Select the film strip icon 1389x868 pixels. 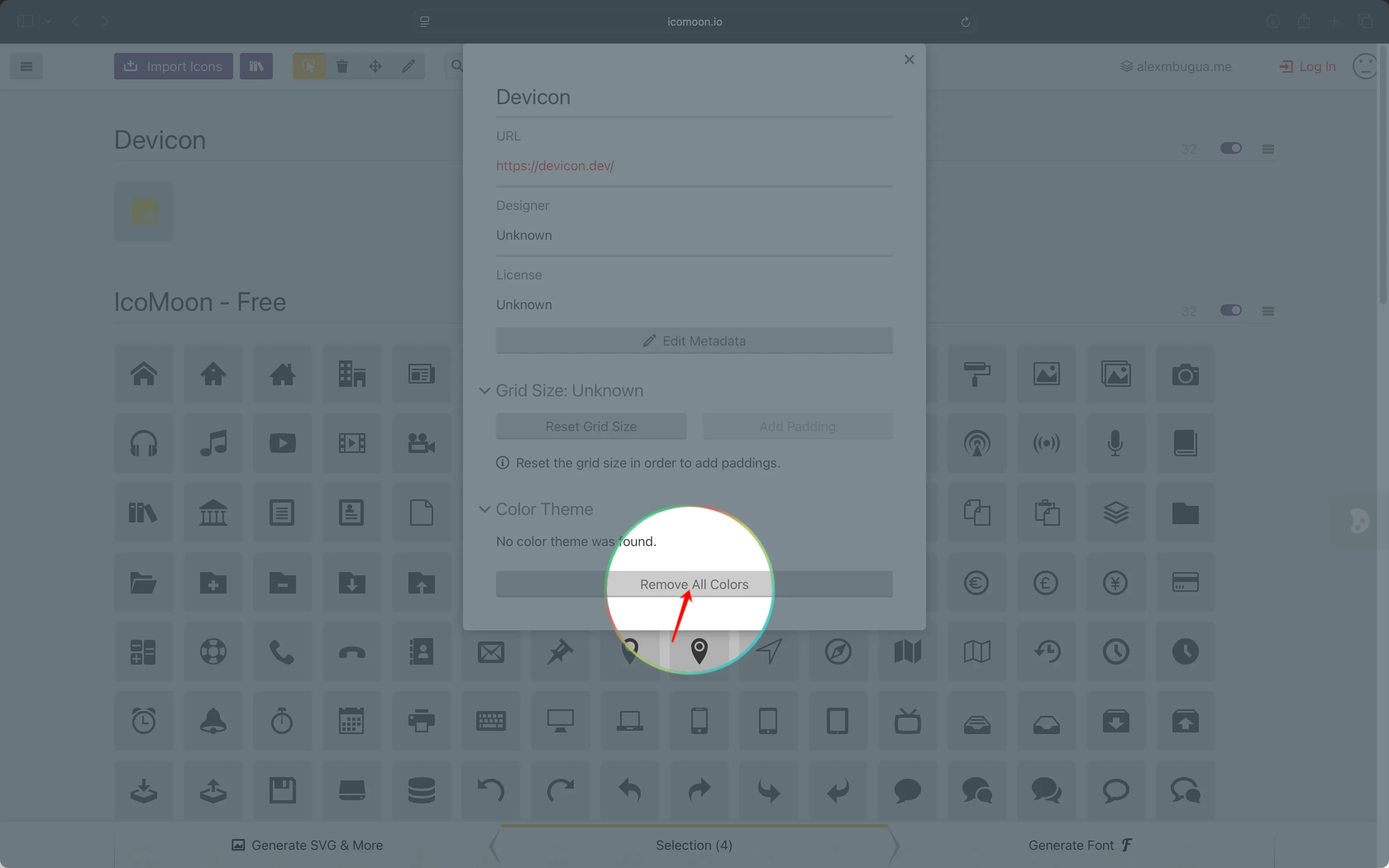point(352,443)
